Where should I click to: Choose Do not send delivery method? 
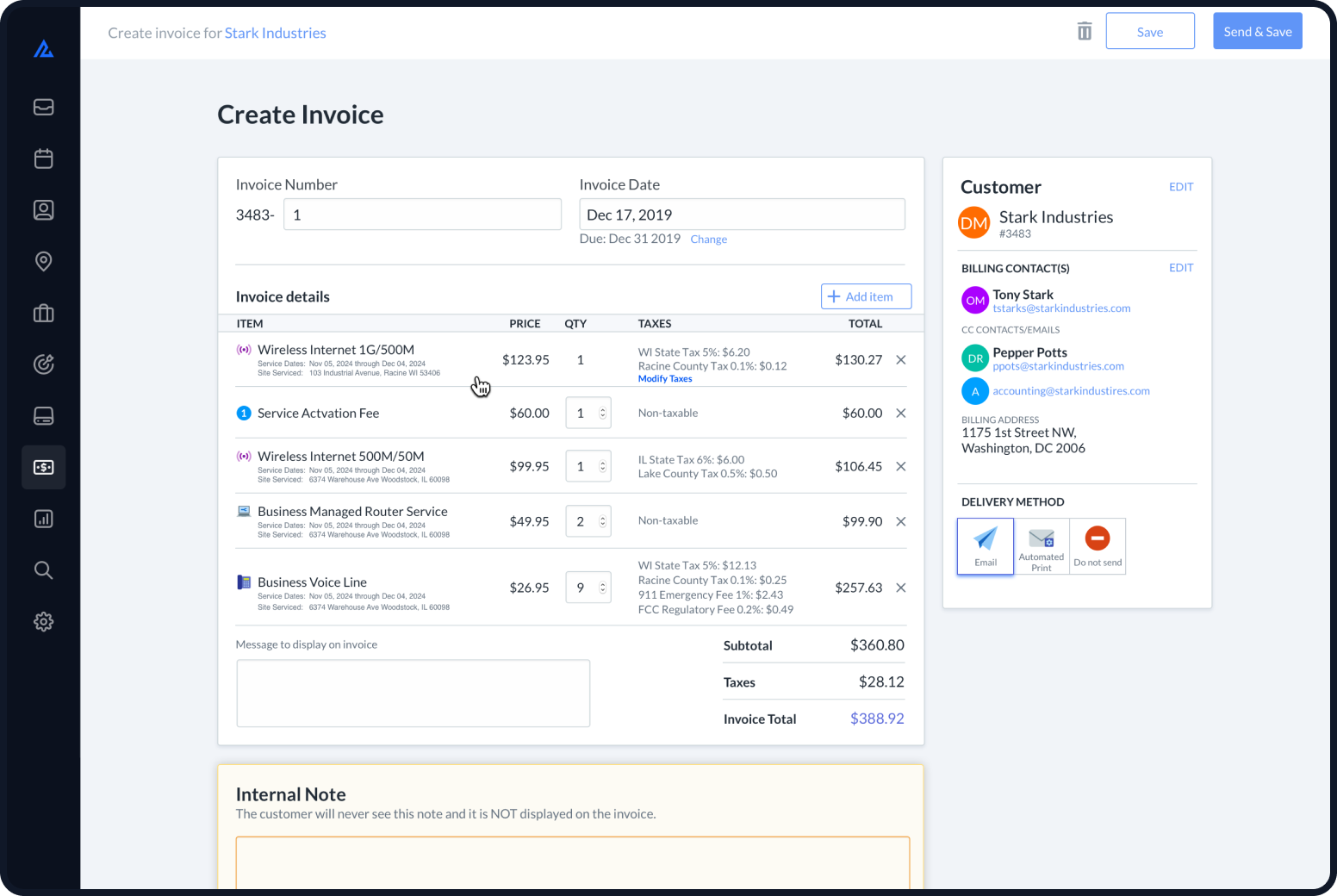point(1097,545)
